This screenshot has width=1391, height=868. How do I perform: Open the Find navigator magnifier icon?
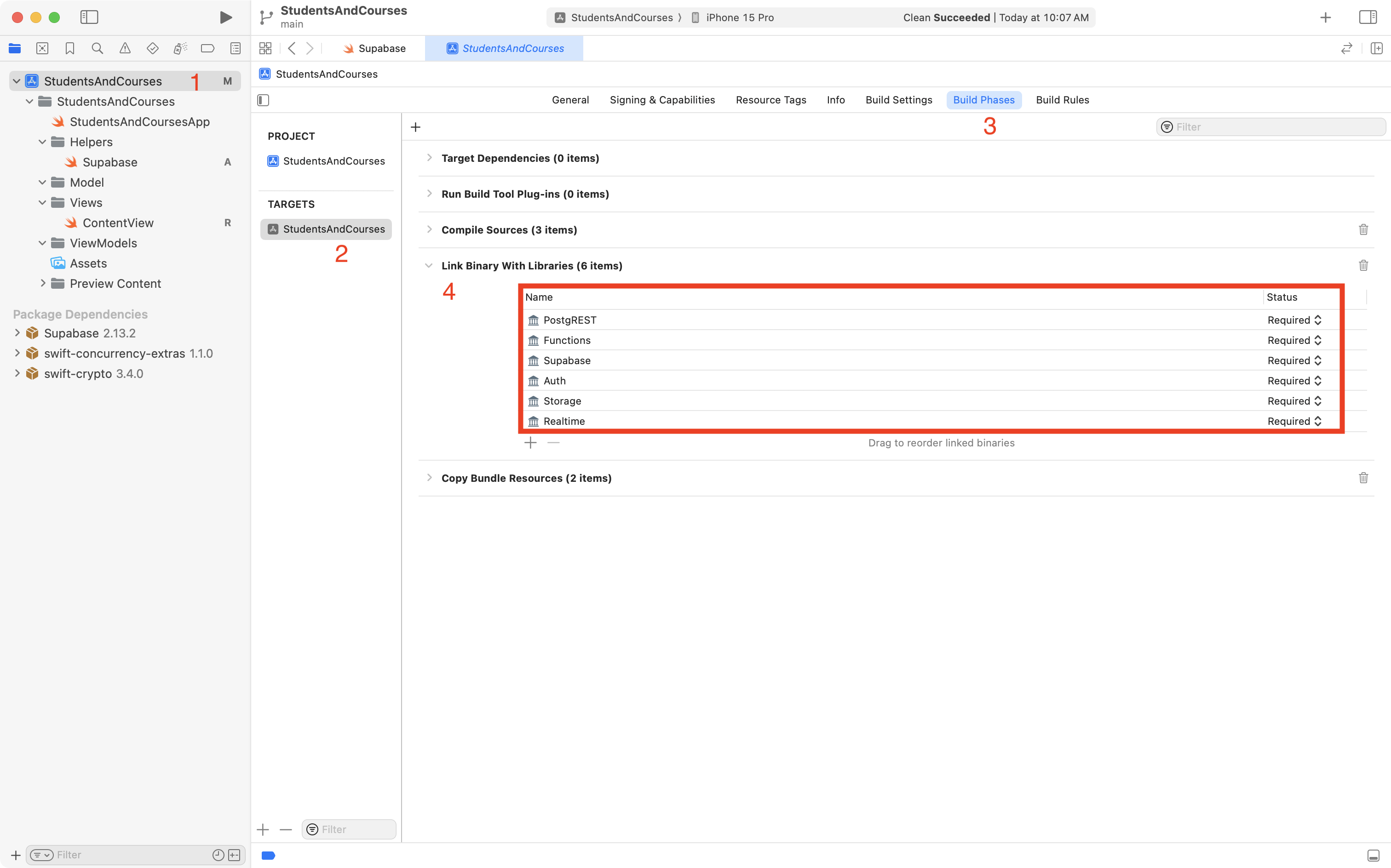(x=97, y=49)
